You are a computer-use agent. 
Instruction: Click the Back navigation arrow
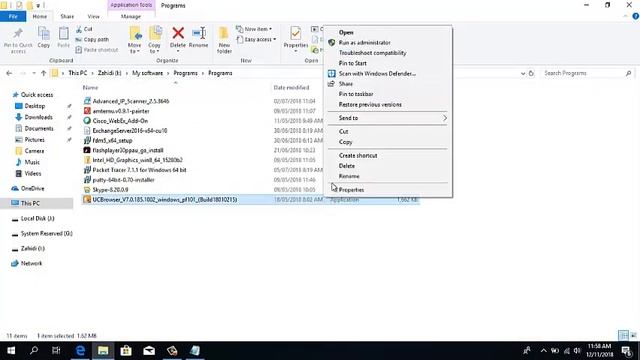pyautogui.click(x=9, y=73)
